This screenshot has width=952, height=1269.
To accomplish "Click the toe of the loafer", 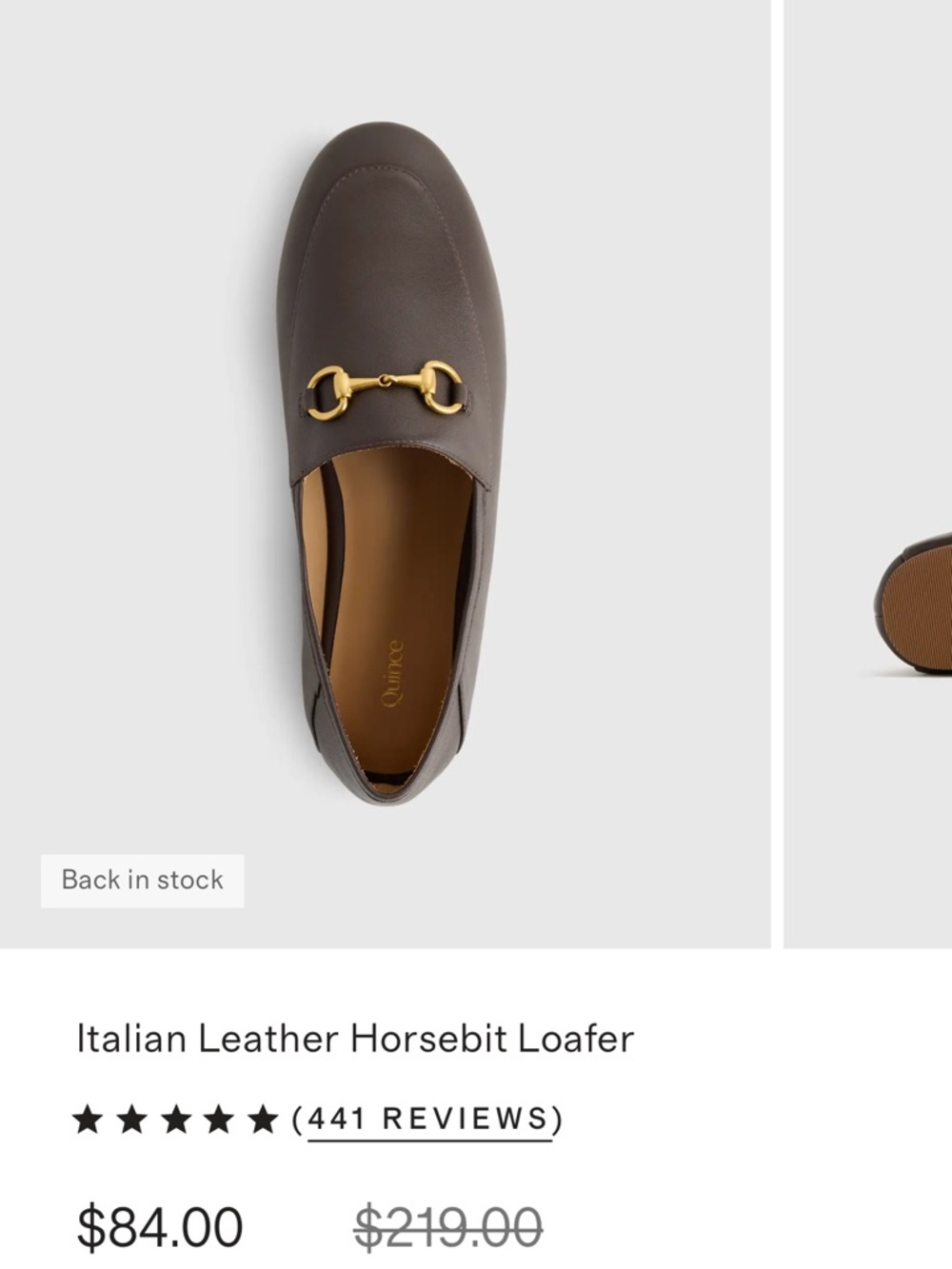I will pos(381,190).
